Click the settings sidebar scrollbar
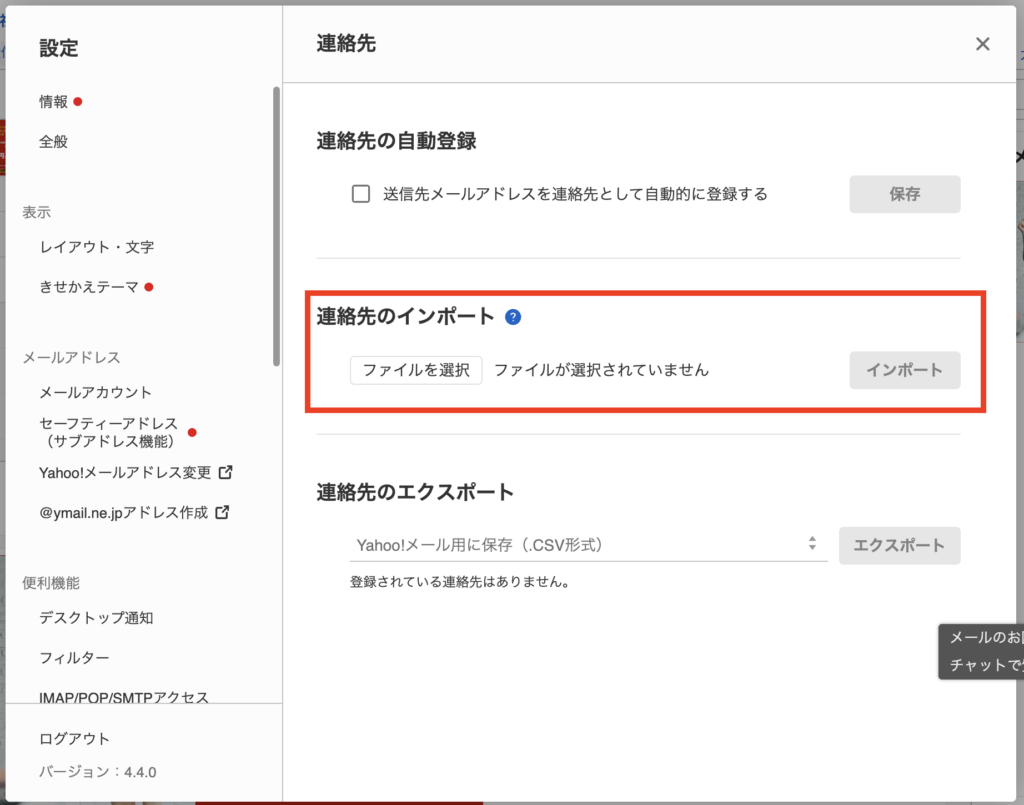 [276, 225]
